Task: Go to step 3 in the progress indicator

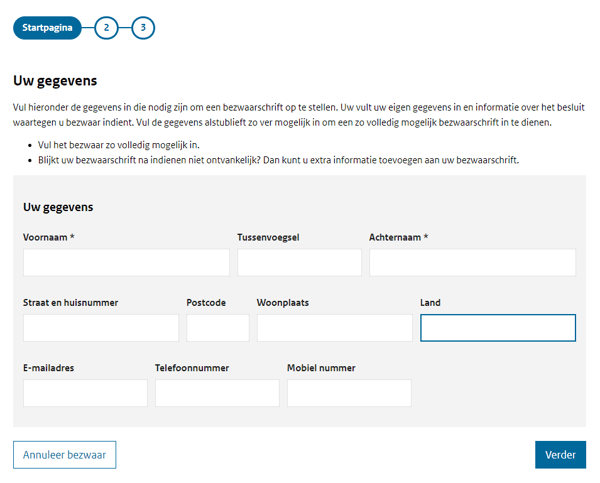Action: pyautogui.click(x=143, y=28)
